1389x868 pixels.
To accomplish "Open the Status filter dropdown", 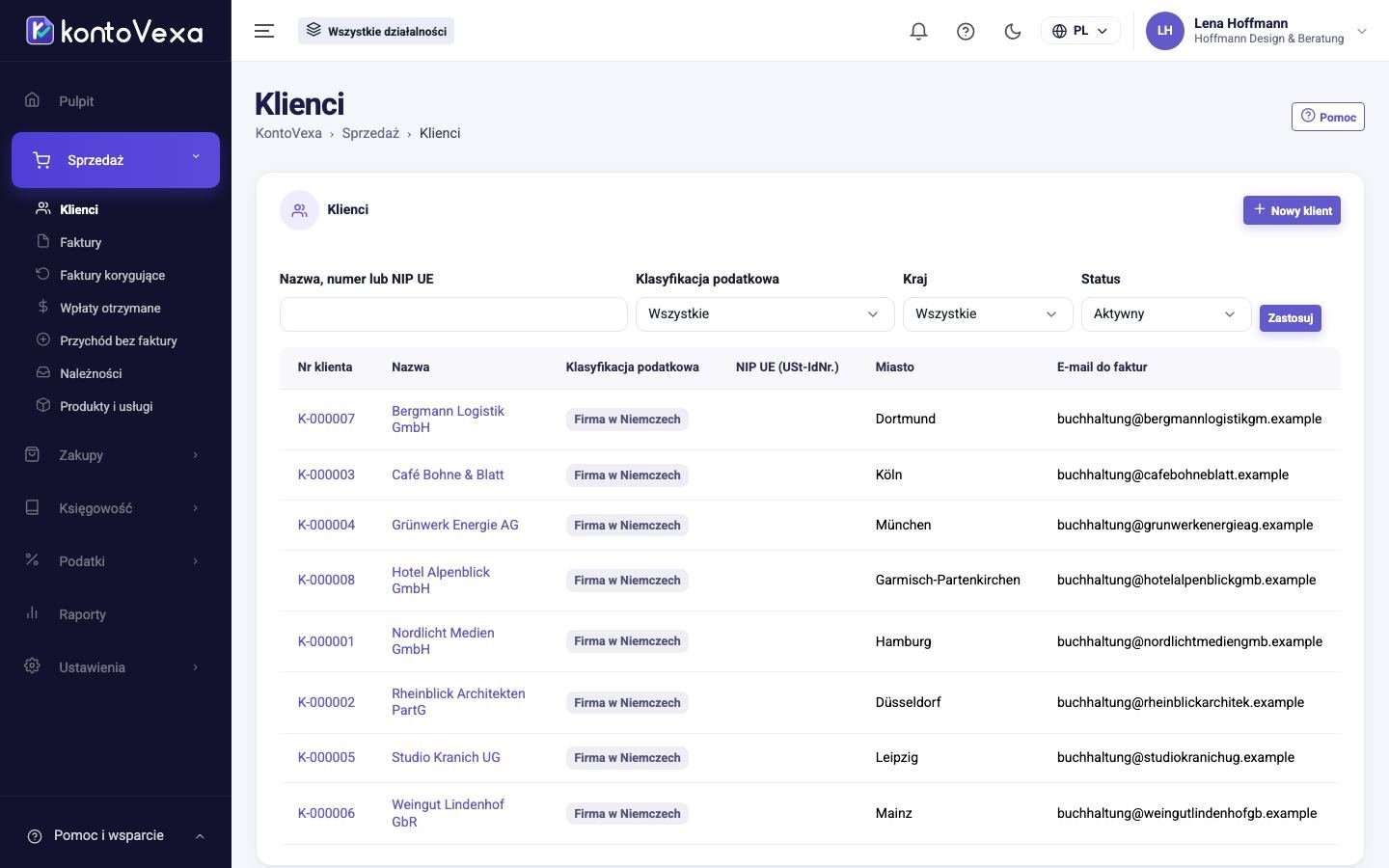I will coord(1166,314).
